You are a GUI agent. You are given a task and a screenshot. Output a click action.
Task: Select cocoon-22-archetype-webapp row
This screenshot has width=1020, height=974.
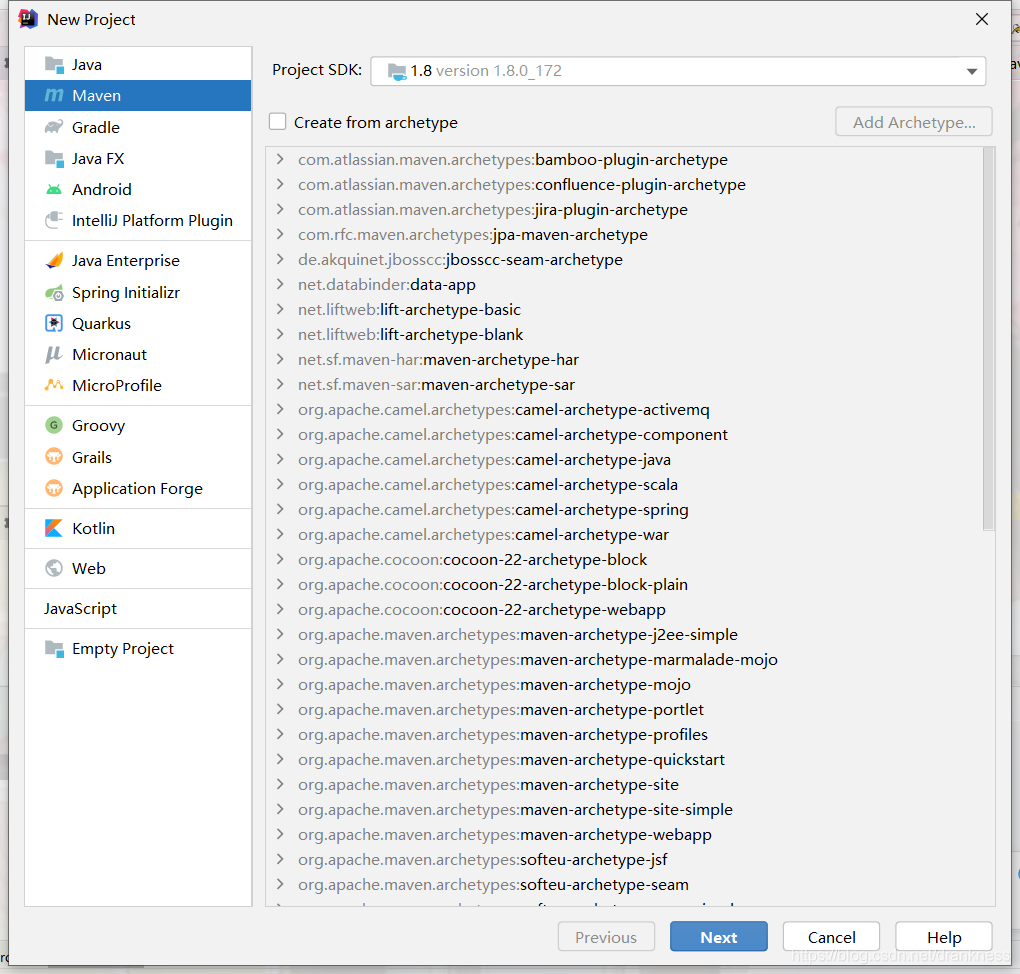pyautogui.click(x=624, y=610)
